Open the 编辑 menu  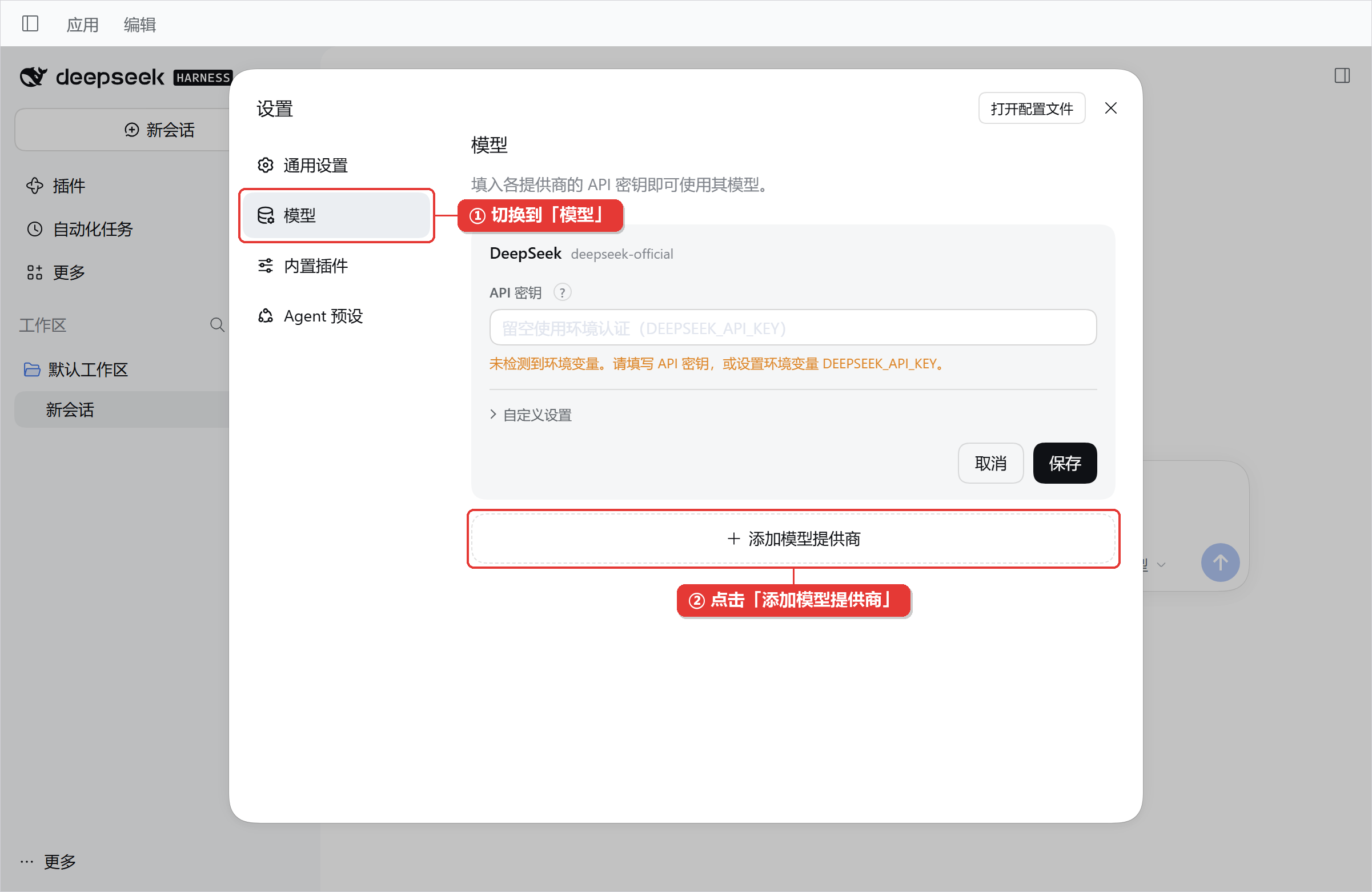tap(139, 25)
